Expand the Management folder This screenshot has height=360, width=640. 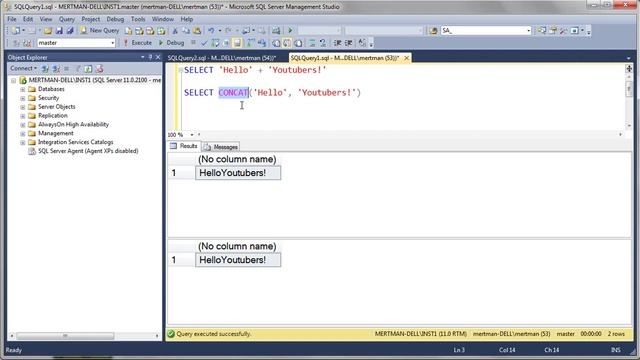pos(23,133)
